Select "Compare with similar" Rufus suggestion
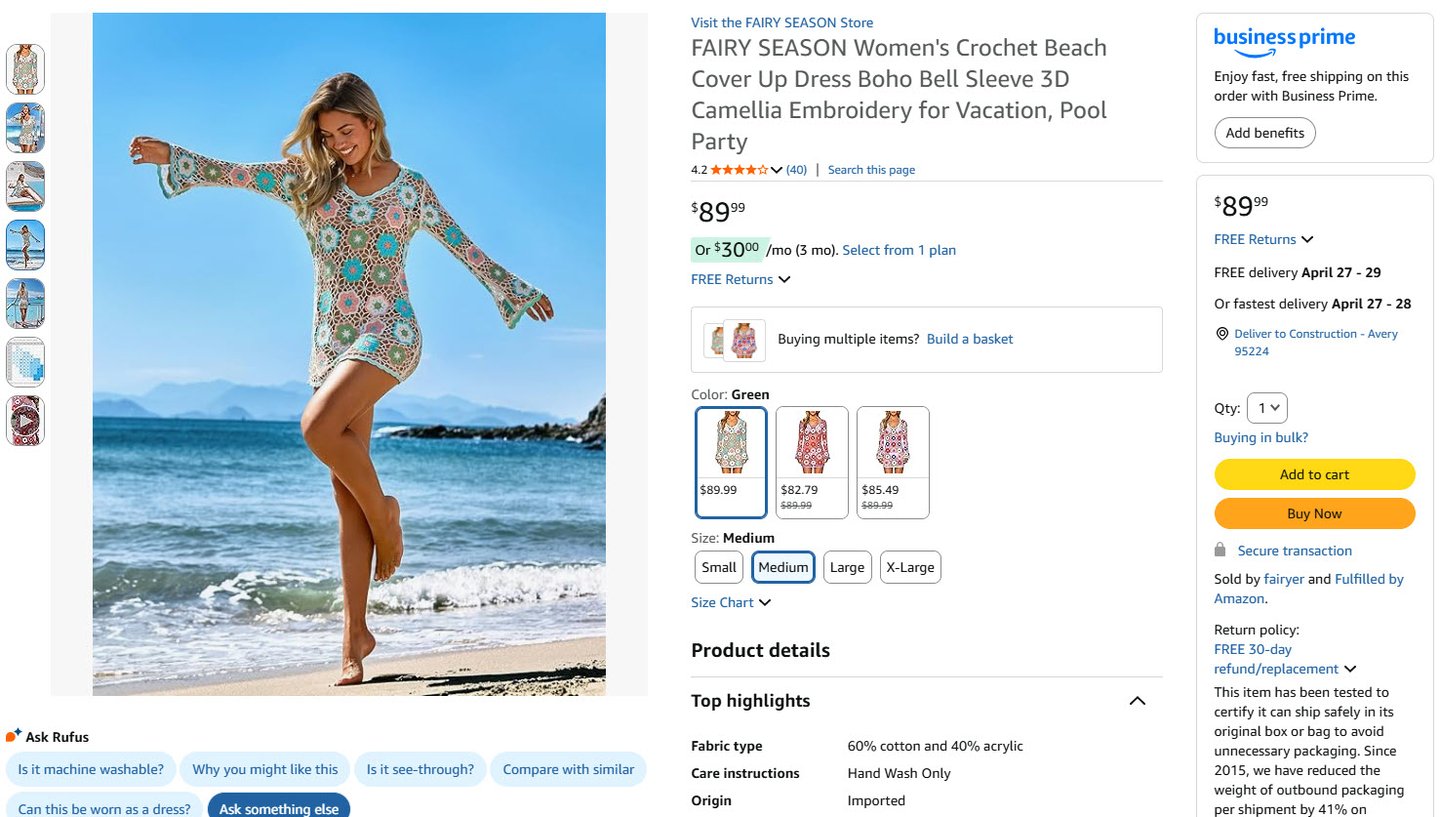 point(568,769)
